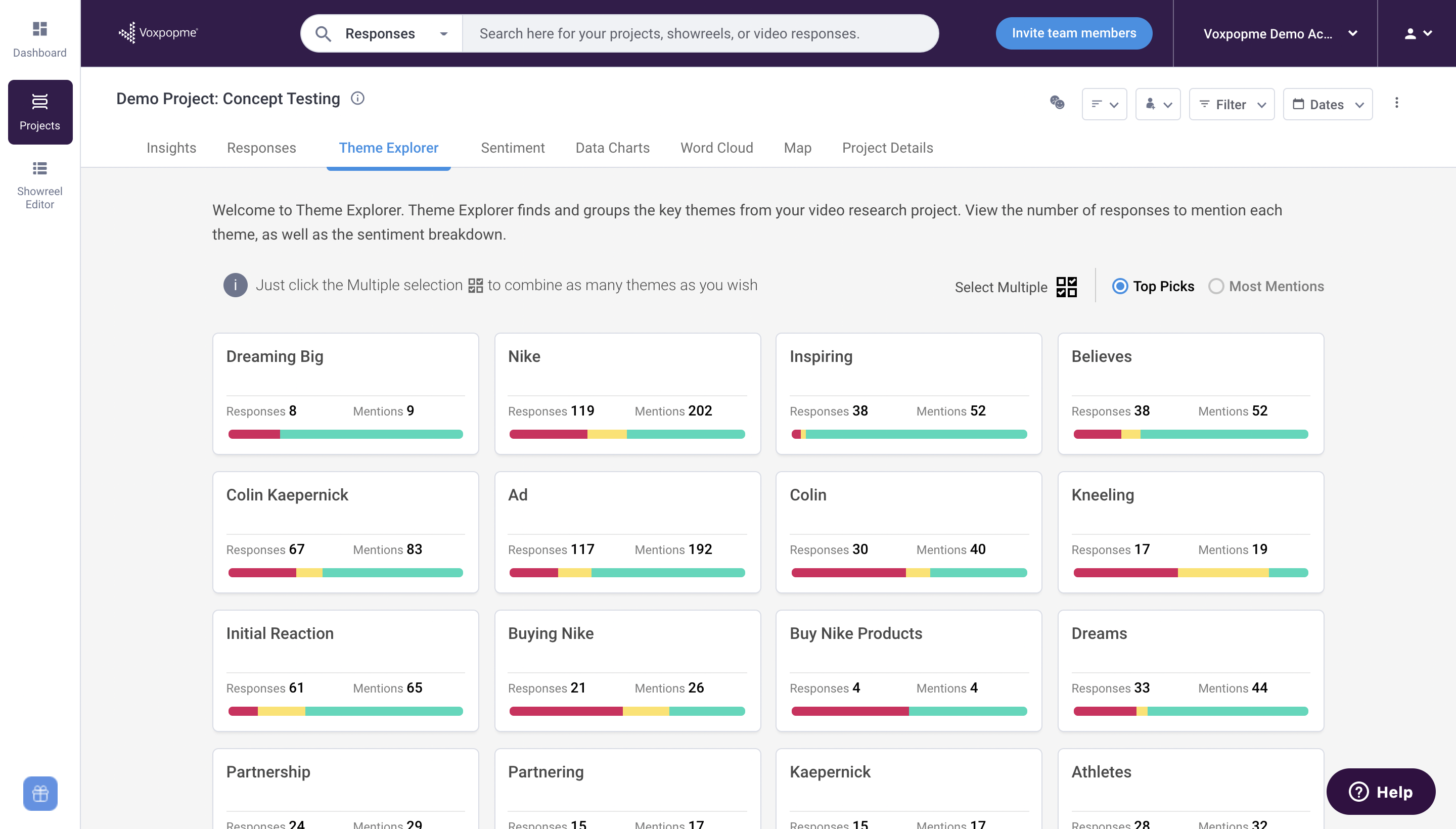This screenshot has width=1456, height=829.
Task: Select the Top Picks radio button
Action: click(x=1119, y=287)
